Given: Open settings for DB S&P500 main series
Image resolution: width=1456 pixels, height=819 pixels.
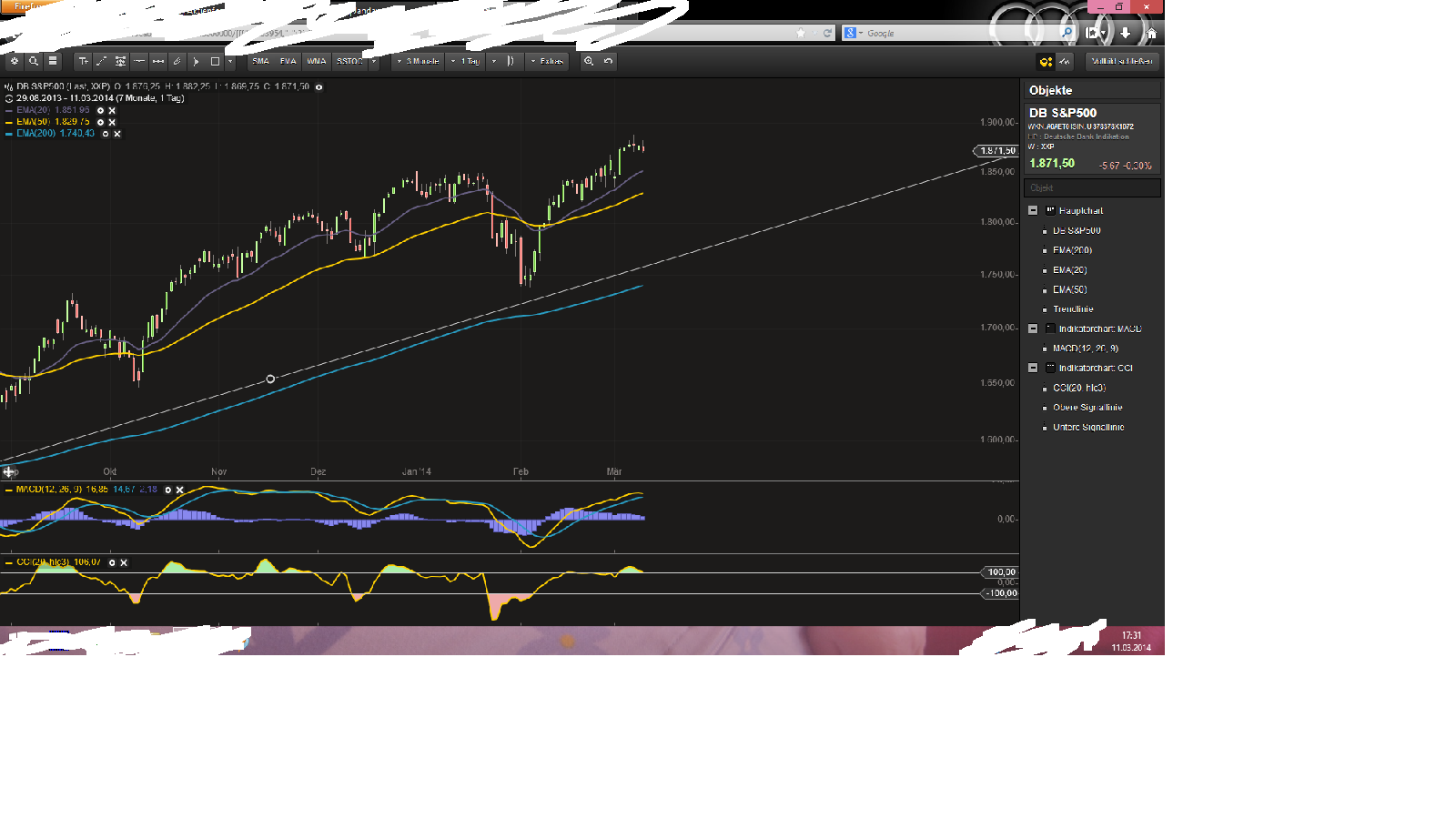Looking at the screenshot, I should [318, 87].
